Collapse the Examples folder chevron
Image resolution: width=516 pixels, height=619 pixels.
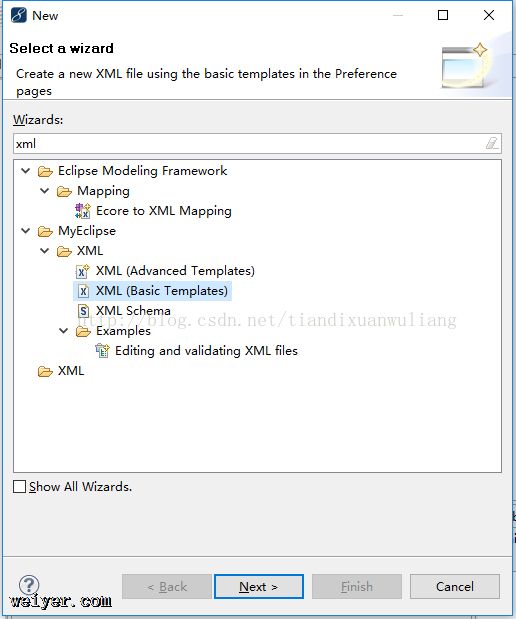pyautogui.click(x=64, y=330)
